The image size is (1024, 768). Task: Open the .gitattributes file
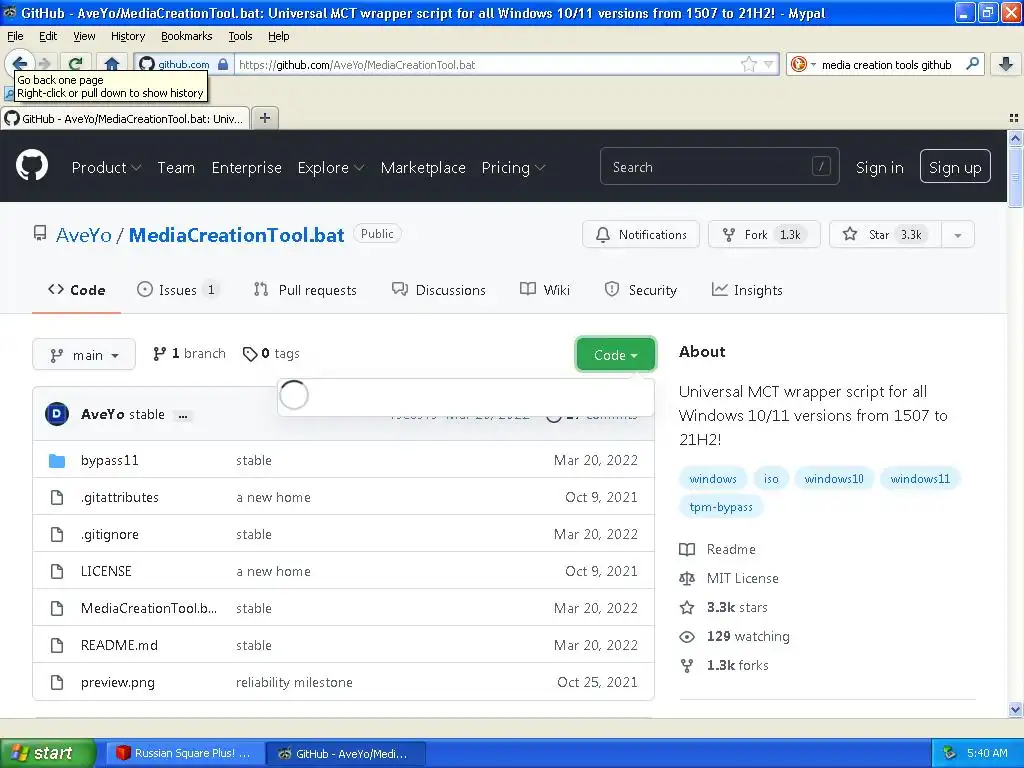pyautogui.click(x=120, y=498)
